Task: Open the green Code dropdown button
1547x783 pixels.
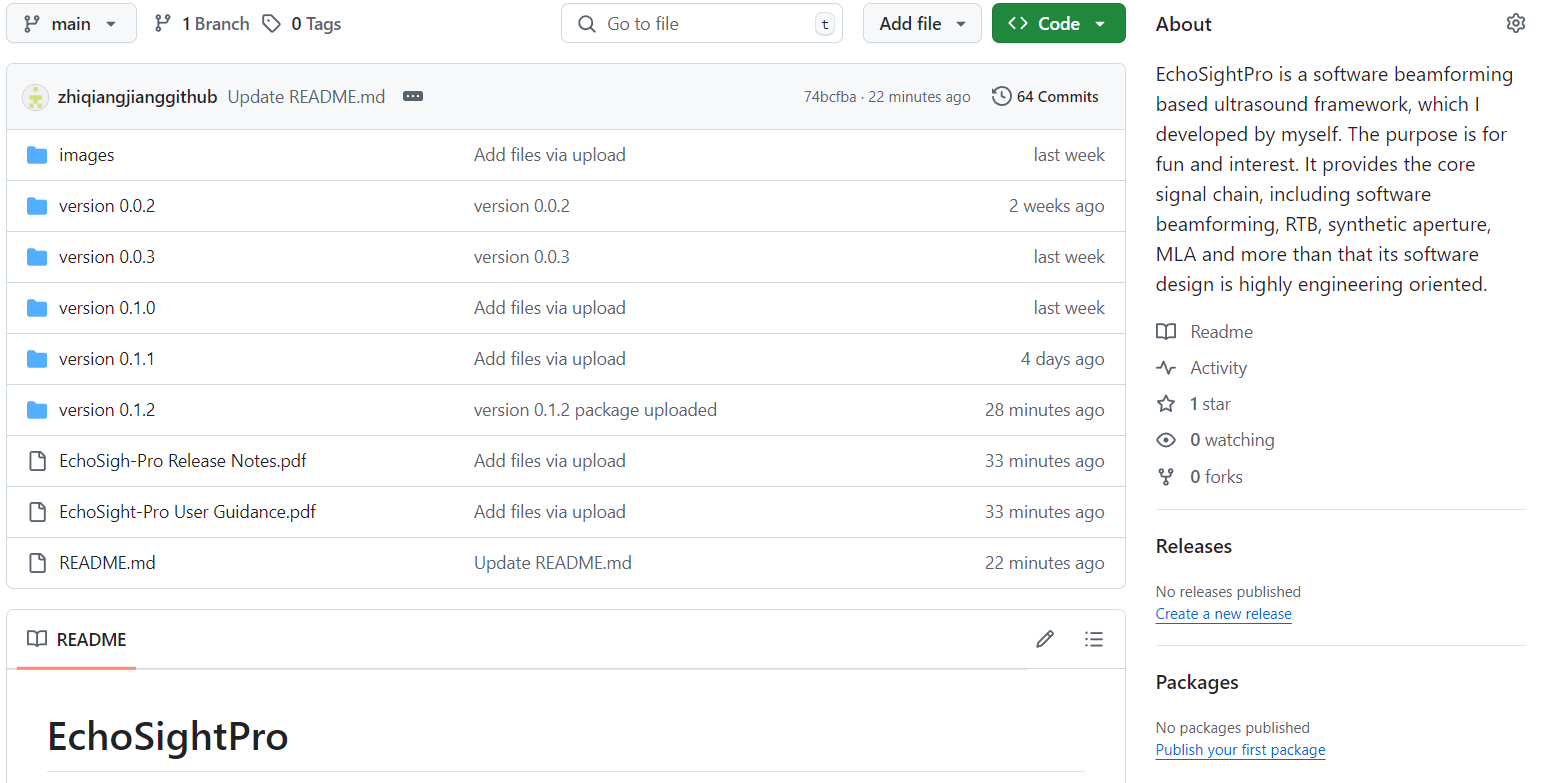Action: point(1058,23)
